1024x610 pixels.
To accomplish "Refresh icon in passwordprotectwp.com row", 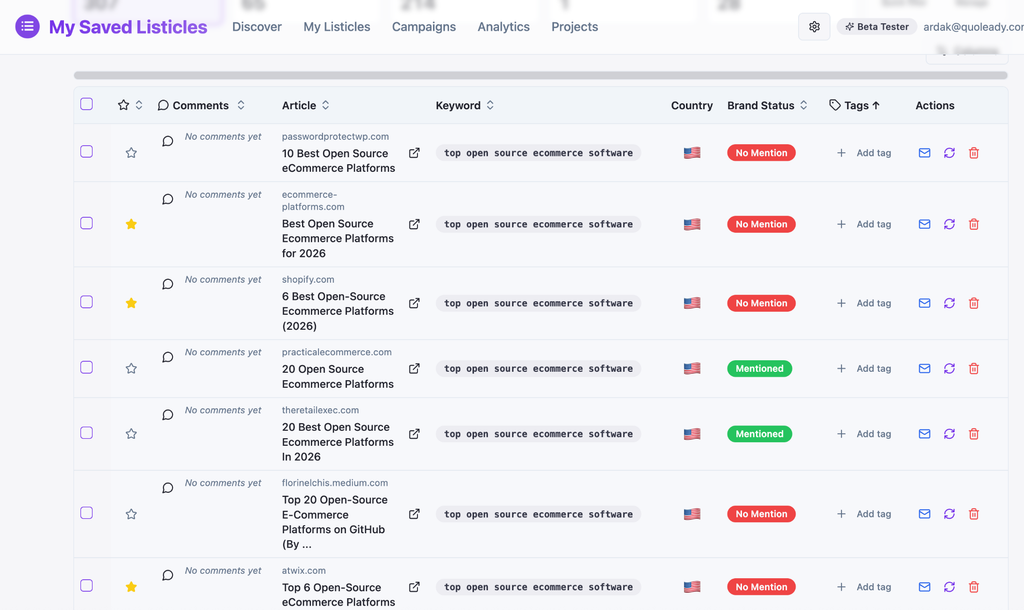I will 949,153.
